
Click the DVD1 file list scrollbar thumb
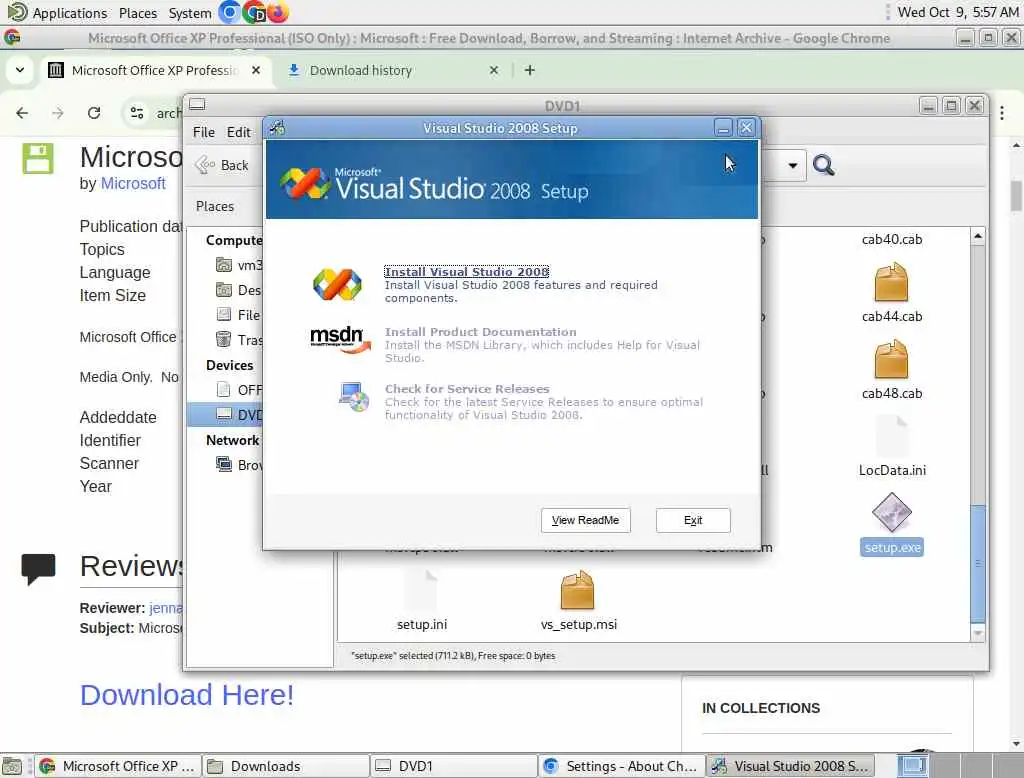(x=978, y=563)
